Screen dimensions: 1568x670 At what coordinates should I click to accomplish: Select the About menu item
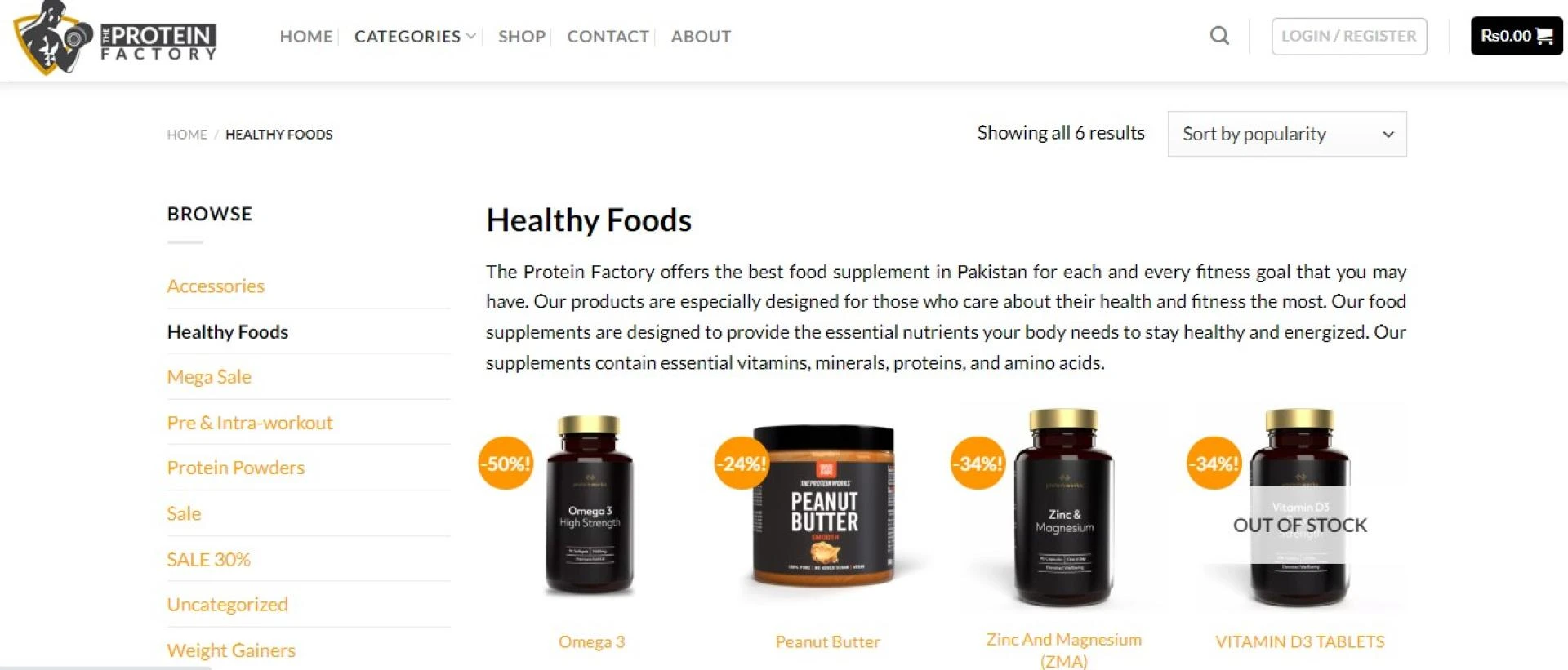point(701,37)
